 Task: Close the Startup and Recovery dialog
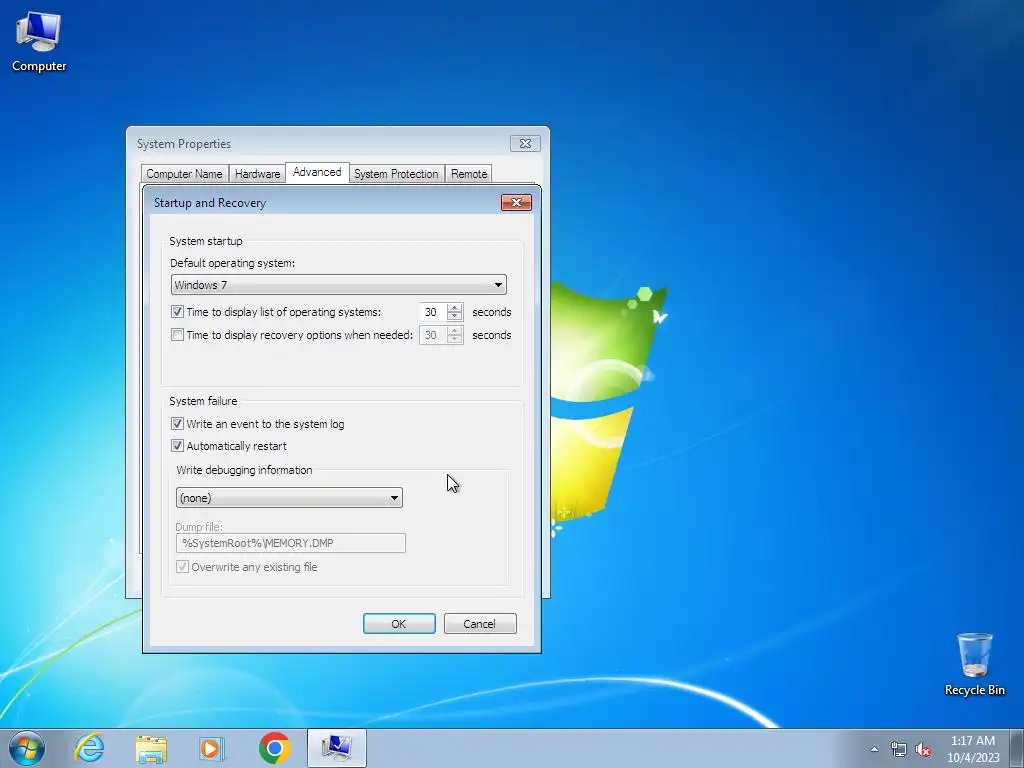point(516,202)
